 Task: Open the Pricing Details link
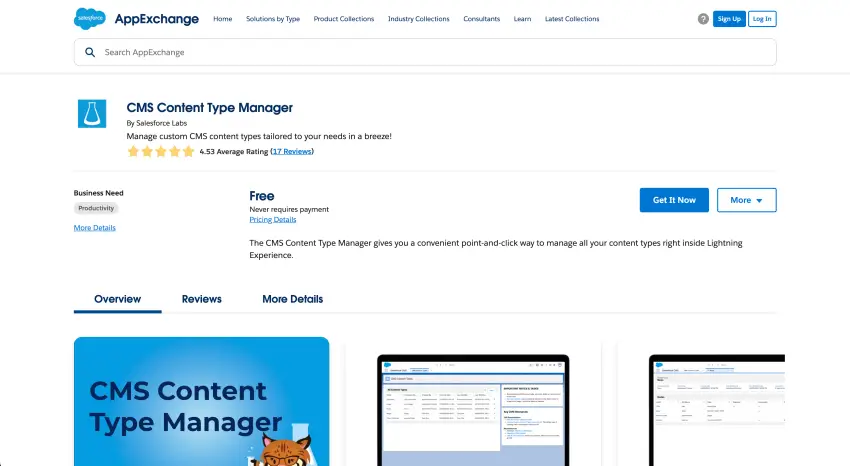[273, 219]
